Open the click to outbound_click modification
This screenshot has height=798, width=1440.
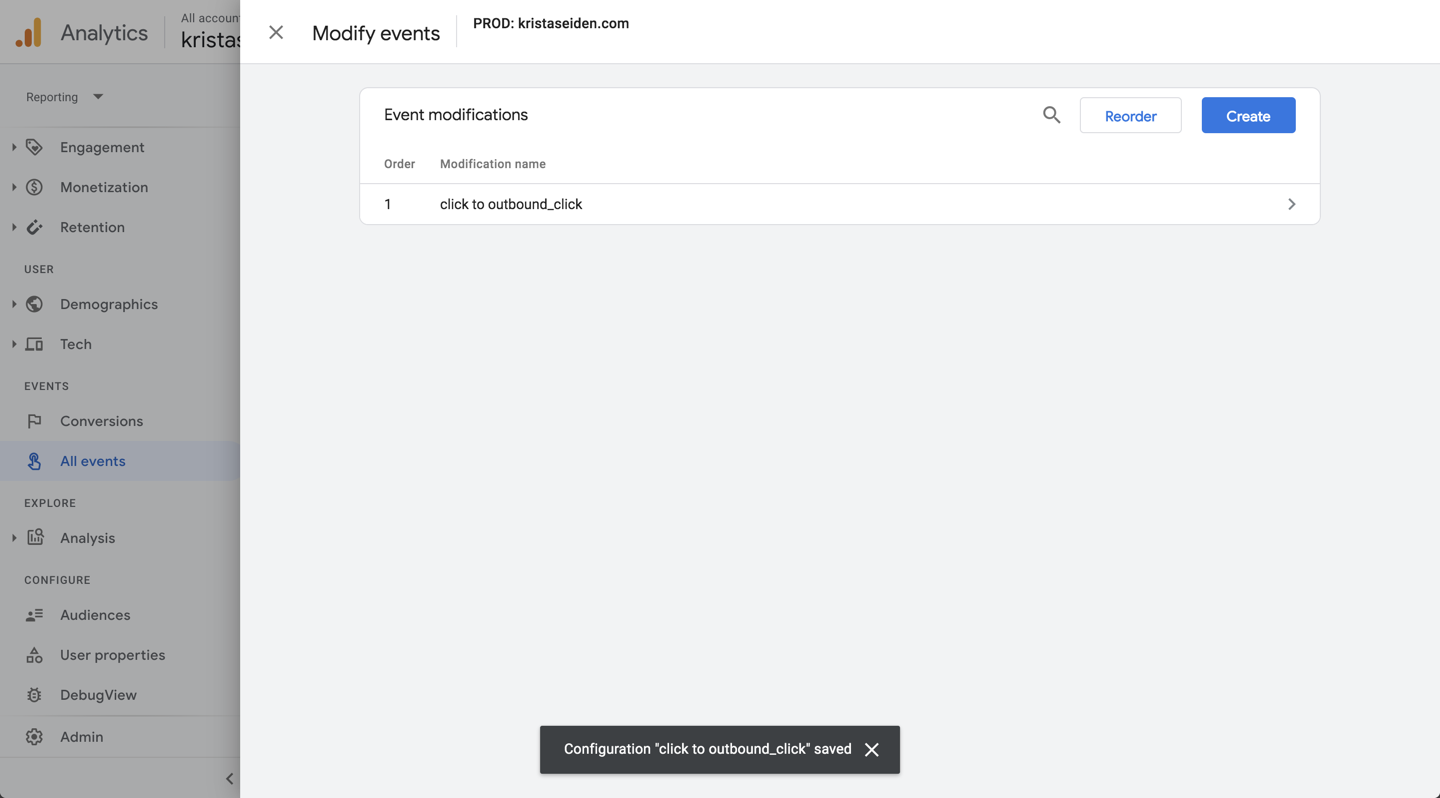coord(839,204)
